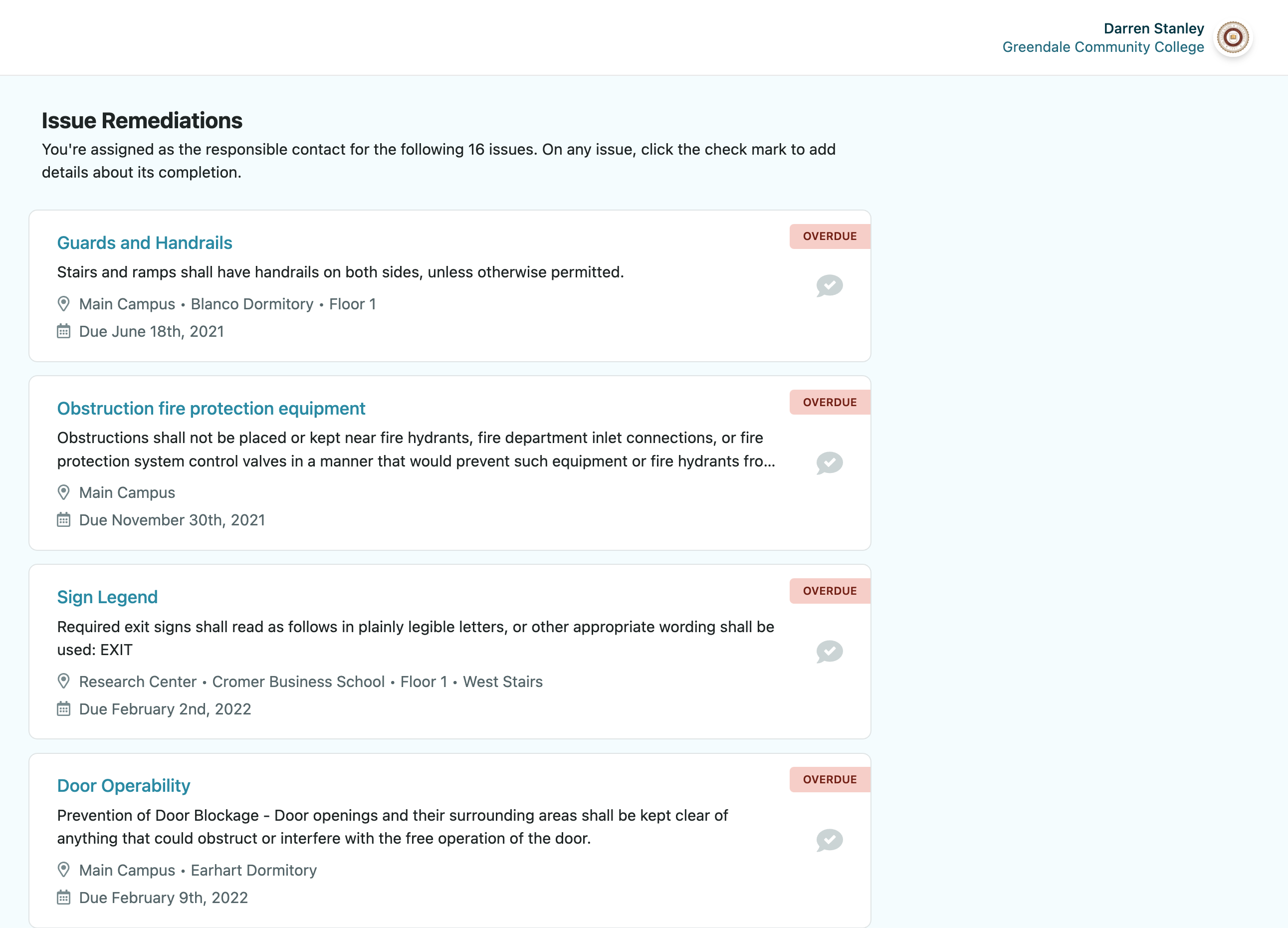The image size is (1288, 928).
Task: Click calendar icon next to Due June 18th
Action: click(x=64, y=331)
